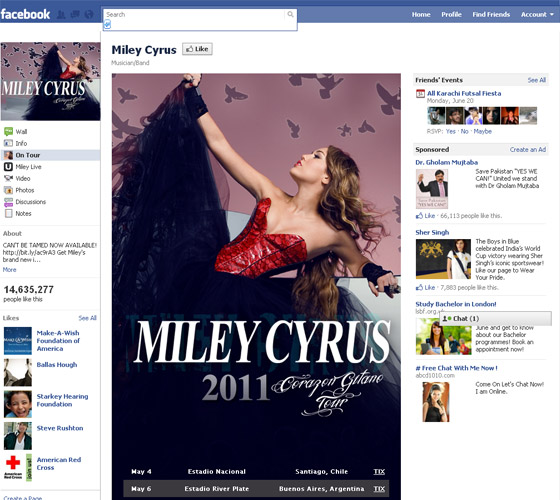
Task: Like the Miley Cyrus page
Action: (197, 49)
